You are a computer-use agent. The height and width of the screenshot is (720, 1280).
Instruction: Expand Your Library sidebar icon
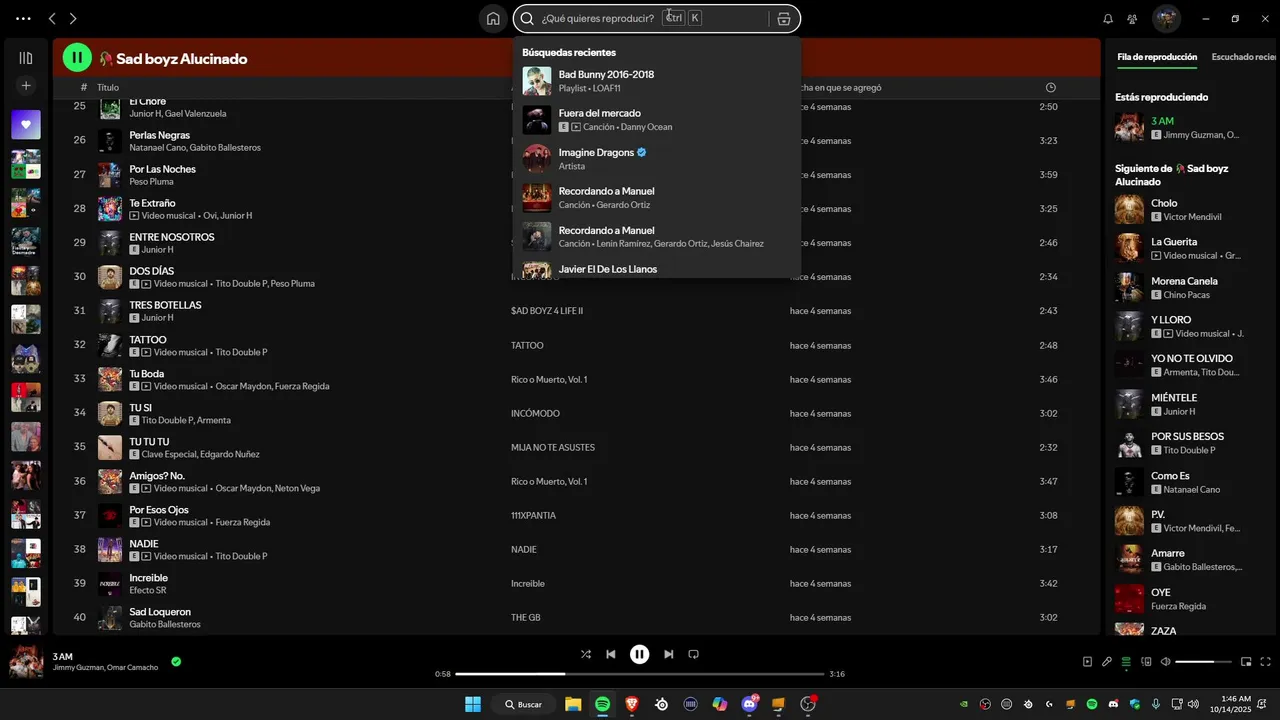pyautogui.click(x=26, y=58)
